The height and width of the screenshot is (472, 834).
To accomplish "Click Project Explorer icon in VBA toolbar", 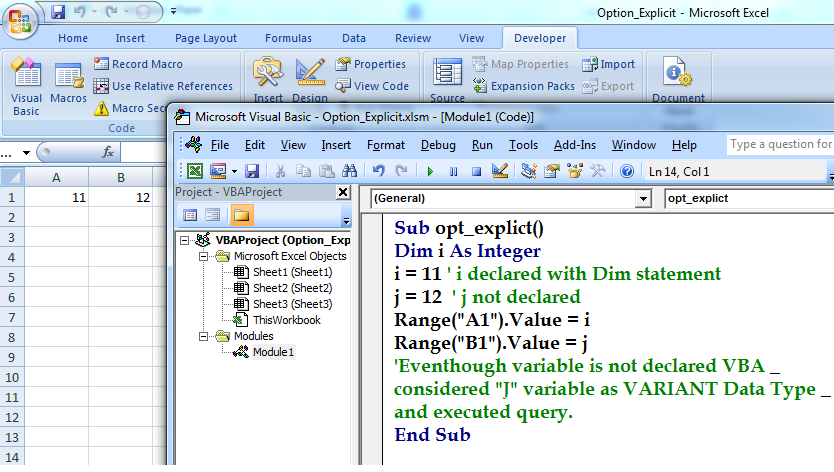I will point(528,171).
